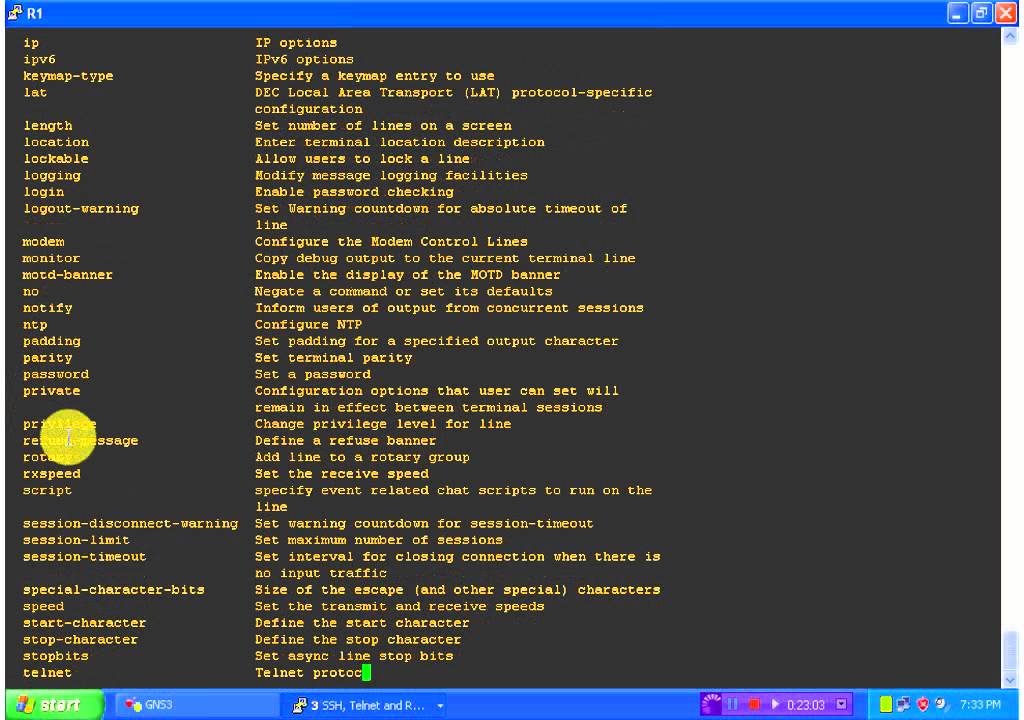Click the scrollbar down arrow
This screenshot has width=1024, height=720.
[x=1010, y=679]
